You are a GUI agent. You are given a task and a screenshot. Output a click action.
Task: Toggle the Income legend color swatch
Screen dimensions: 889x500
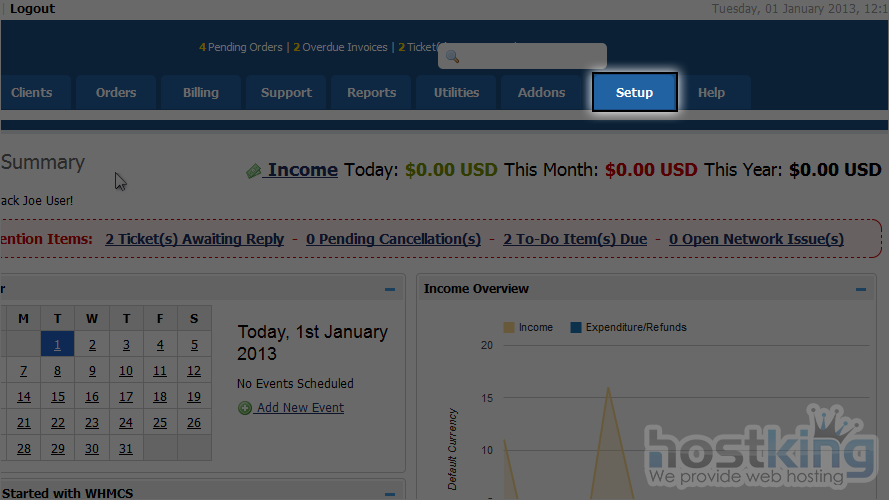coord(509,327)
